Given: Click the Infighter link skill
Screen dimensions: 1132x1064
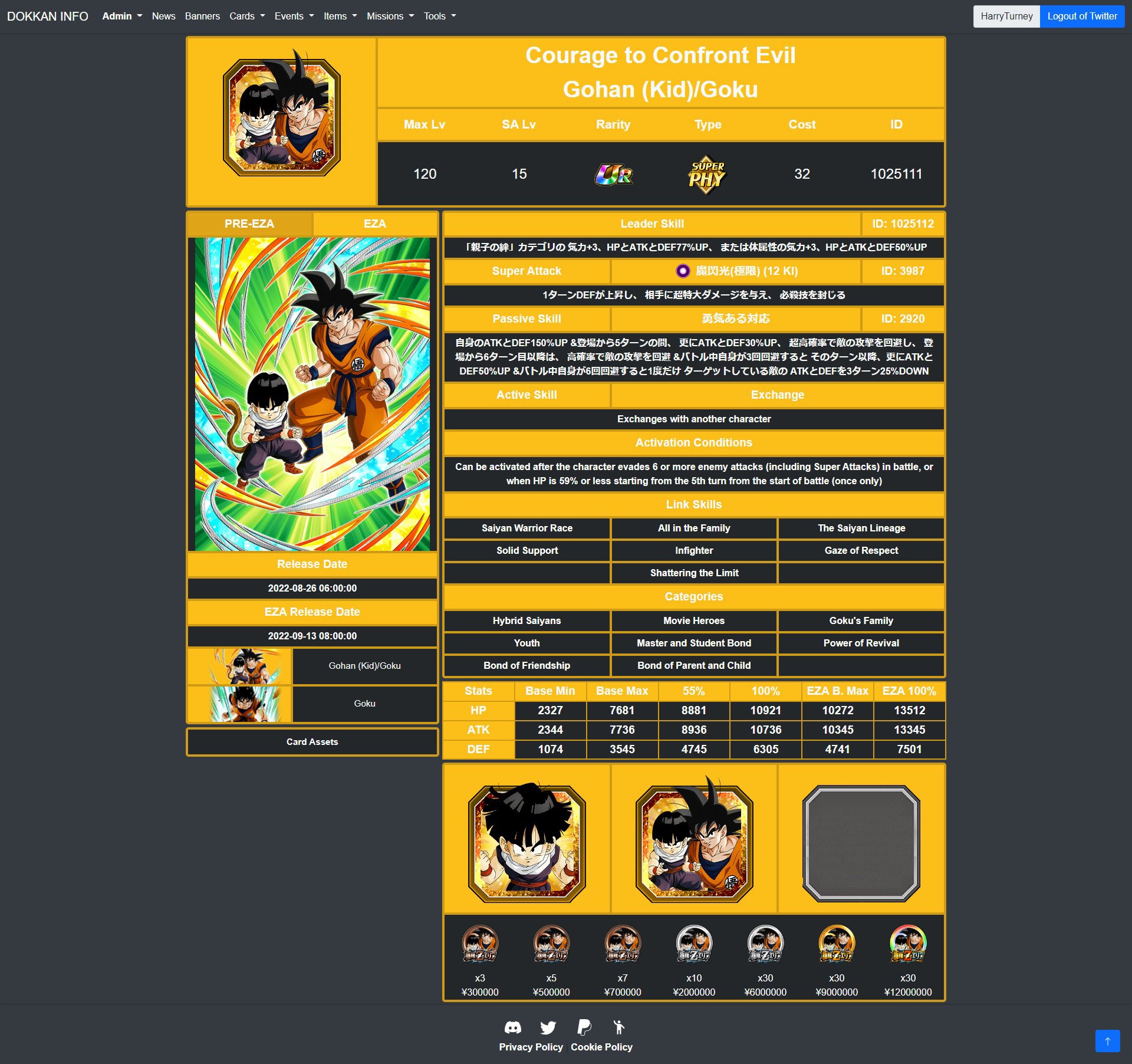Looking at the screenshot, I should click(x=694, y=550).
